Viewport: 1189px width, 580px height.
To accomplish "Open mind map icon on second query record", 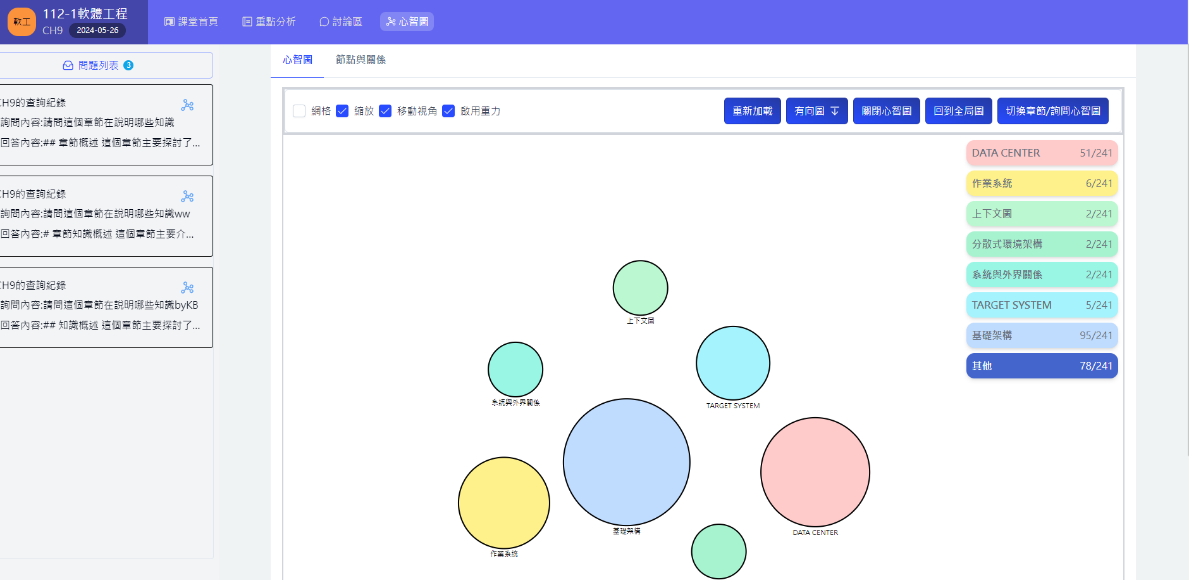I will 187,196.
